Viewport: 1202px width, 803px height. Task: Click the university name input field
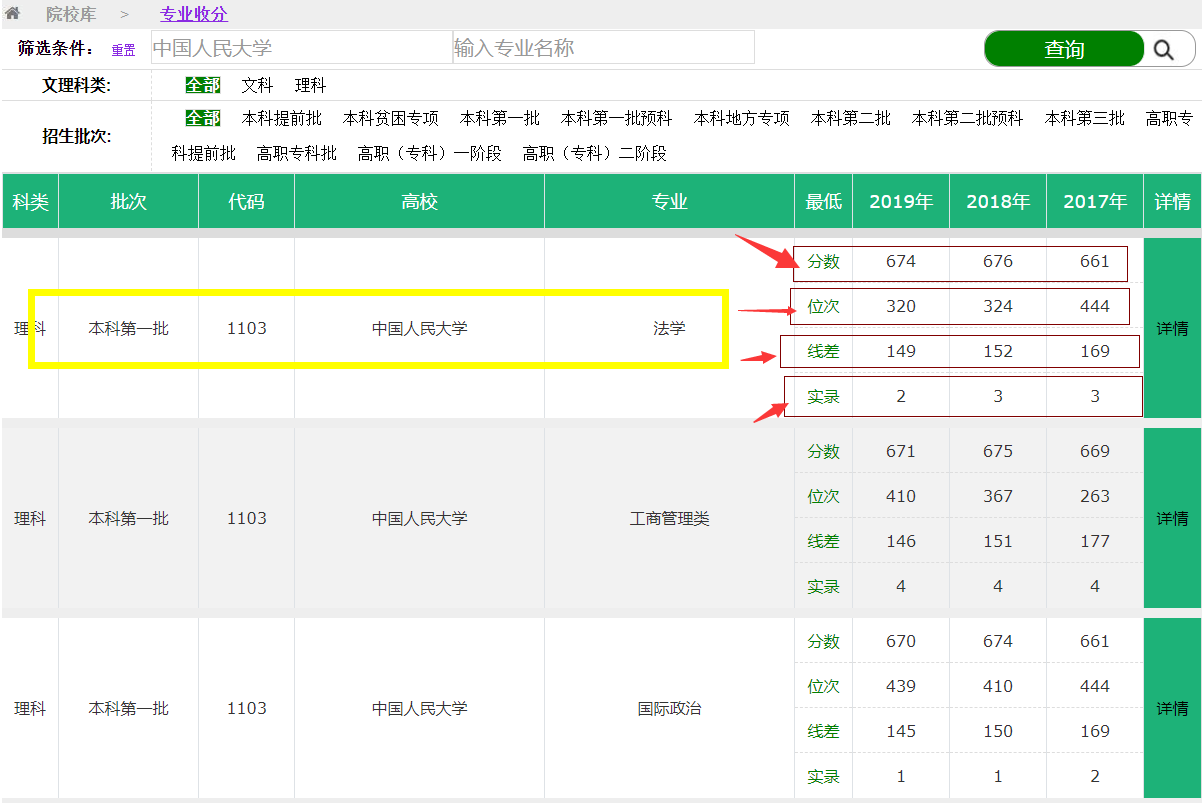click(301, 48)
